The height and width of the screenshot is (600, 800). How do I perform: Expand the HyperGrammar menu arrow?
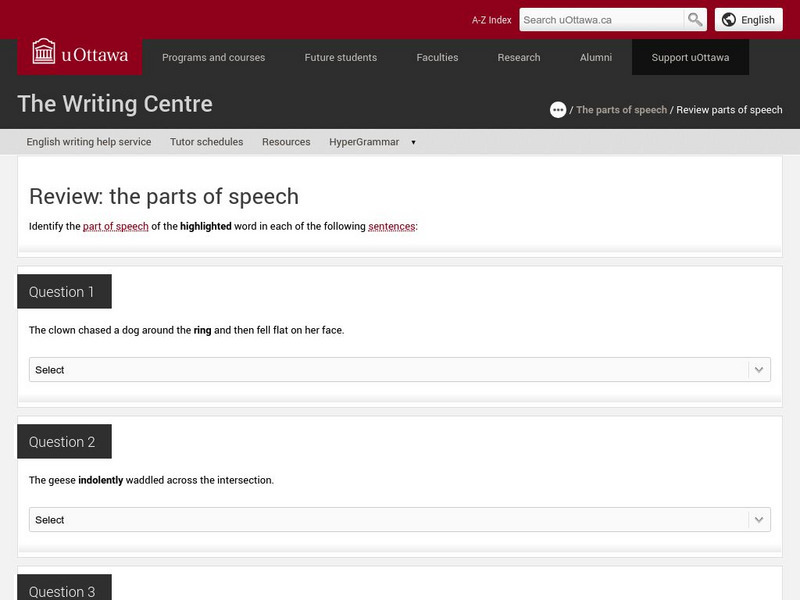point(413,142)
